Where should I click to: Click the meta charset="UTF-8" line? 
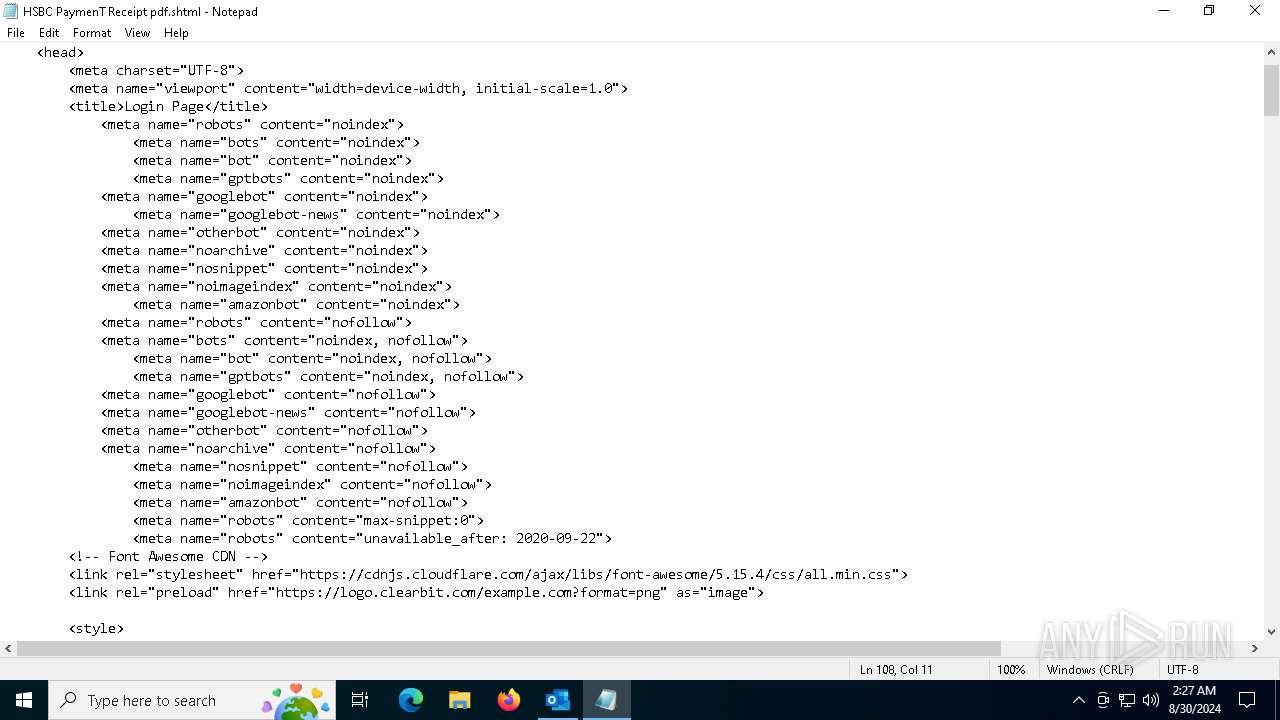click(x=157, y=71)
